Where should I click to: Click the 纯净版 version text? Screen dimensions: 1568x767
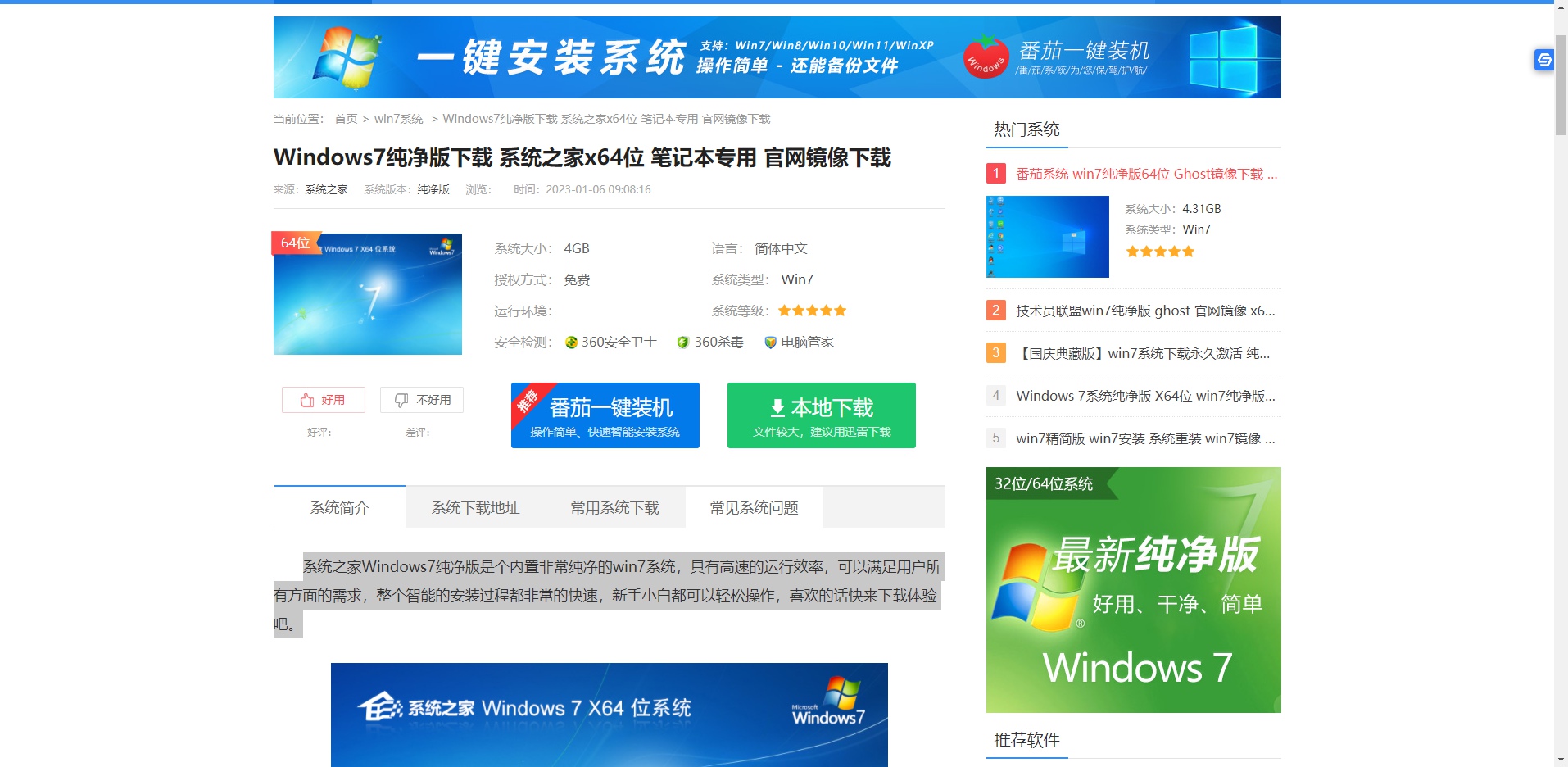click(x=433, y=189)
